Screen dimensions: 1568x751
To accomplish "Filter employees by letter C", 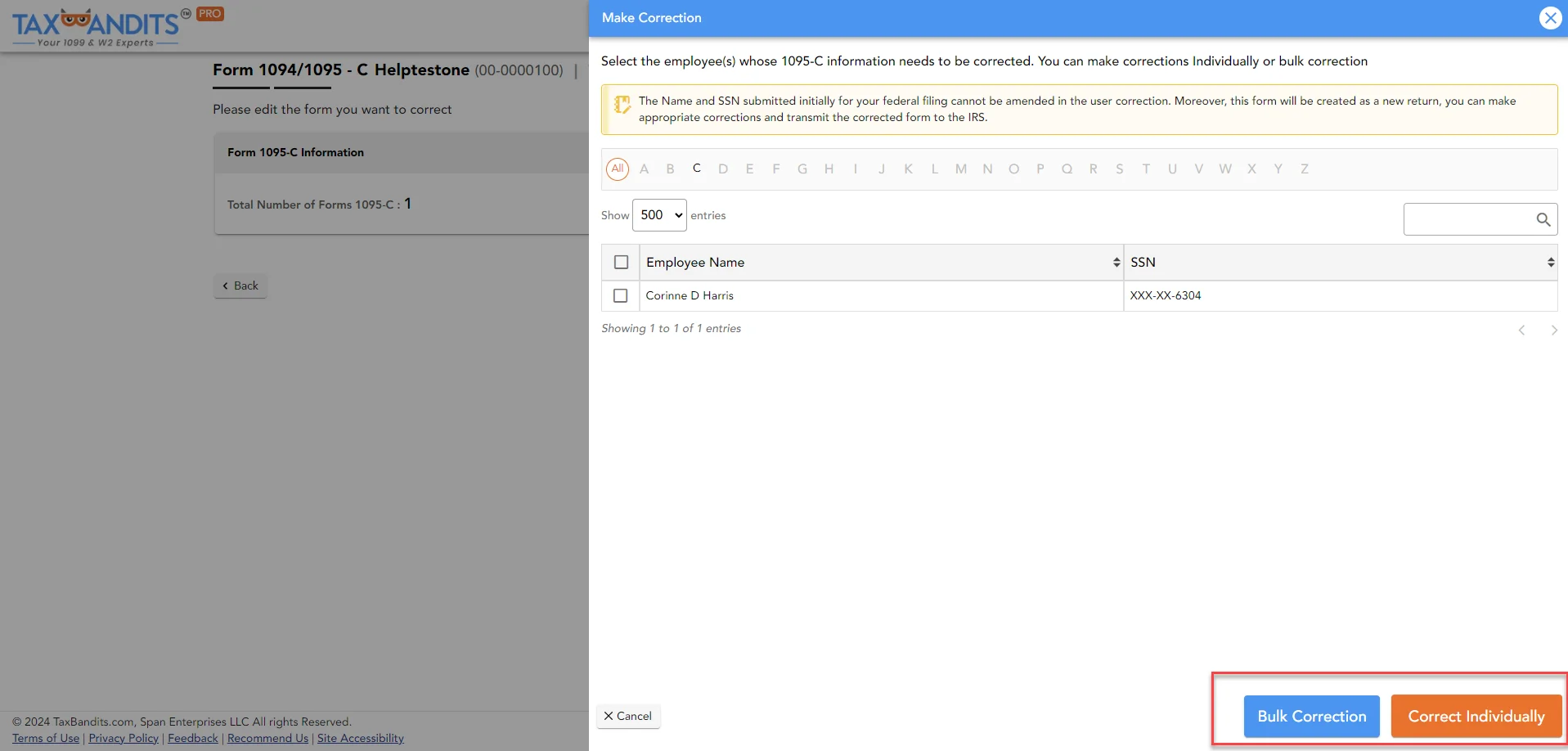I will (x=696, y=169).
